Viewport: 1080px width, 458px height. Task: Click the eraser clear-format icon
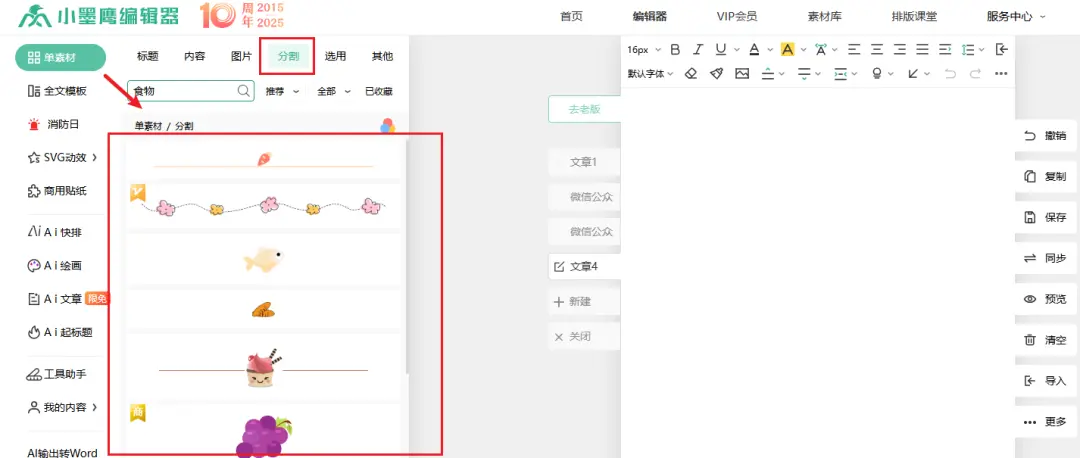[x=692, y=74]
